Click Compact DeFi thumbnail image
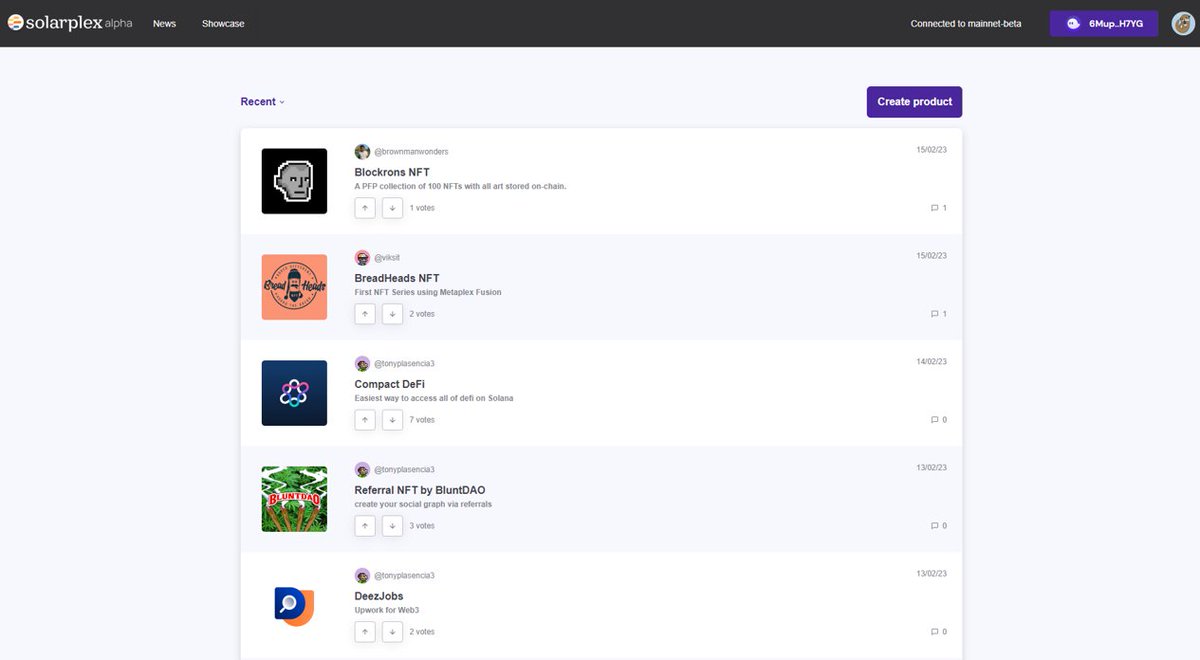Viewport: 1200px width, 660px height. coord(294,393)
